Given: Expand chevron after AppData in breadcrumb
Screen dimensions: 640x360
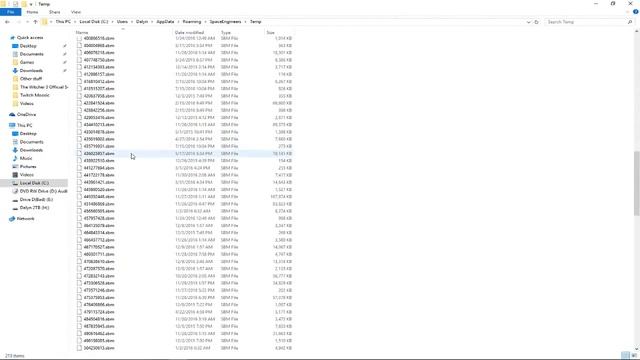Looking at the screenshot, I should coord(178,22).
